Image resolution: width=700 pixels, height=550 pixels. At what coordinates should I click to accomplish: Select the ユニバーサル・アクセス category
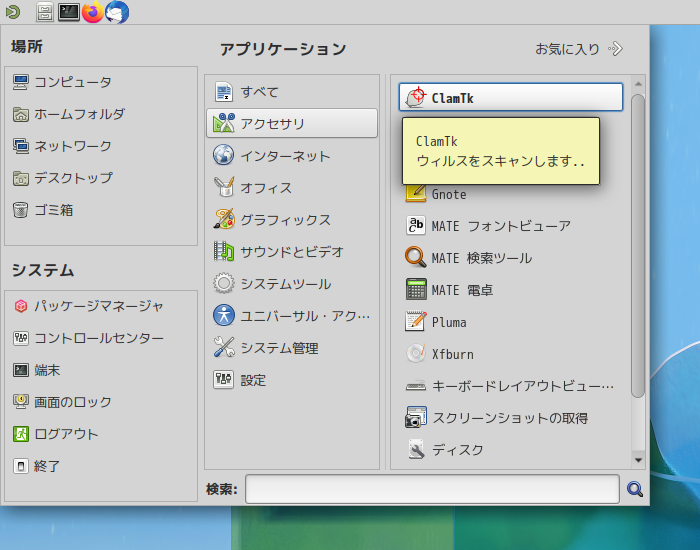(x=292, y=316)
